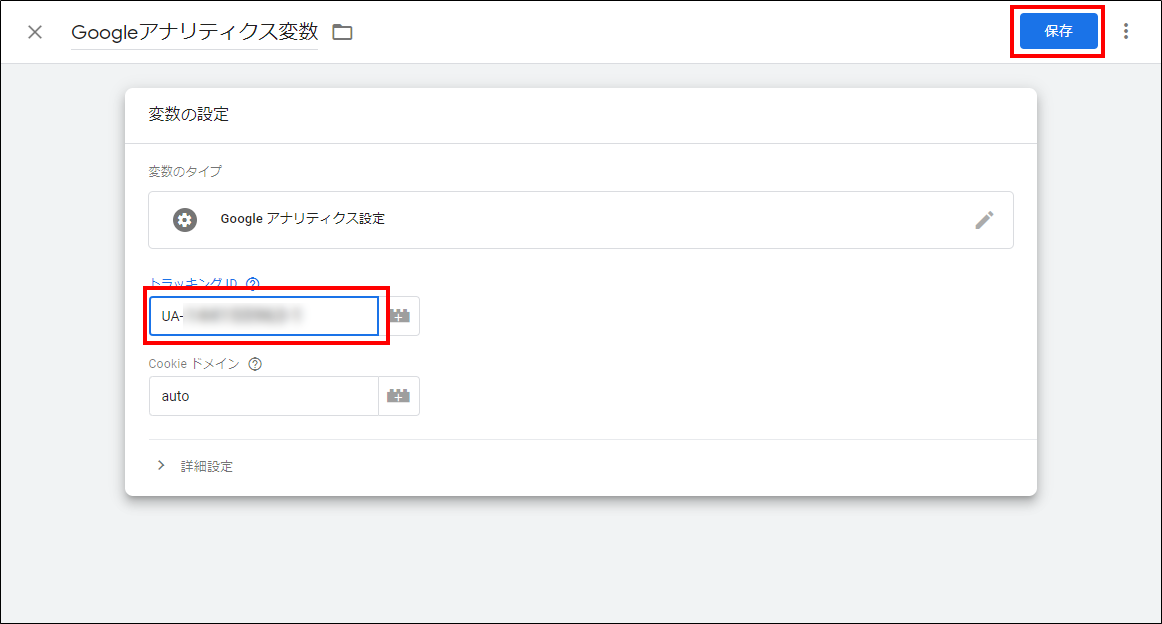Click the Cookie ドメイン field containing auto

264,396
